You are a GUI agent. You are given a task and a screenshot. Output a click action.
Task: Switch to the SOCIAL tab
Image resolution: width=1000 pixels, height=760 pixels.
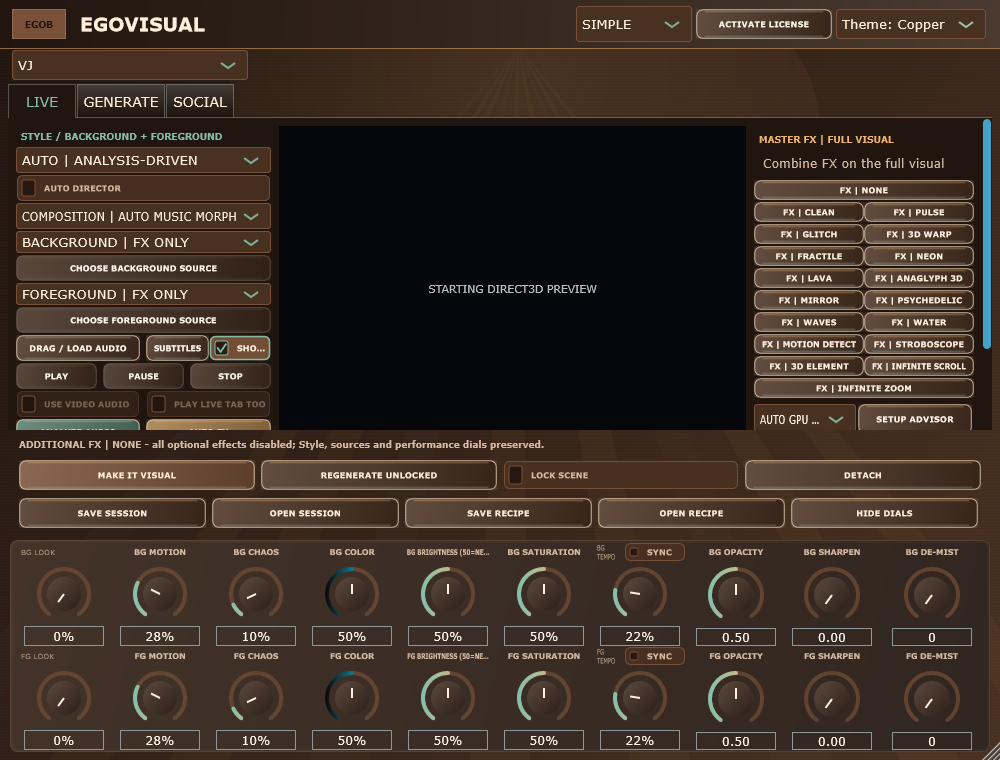click(200, 102)
